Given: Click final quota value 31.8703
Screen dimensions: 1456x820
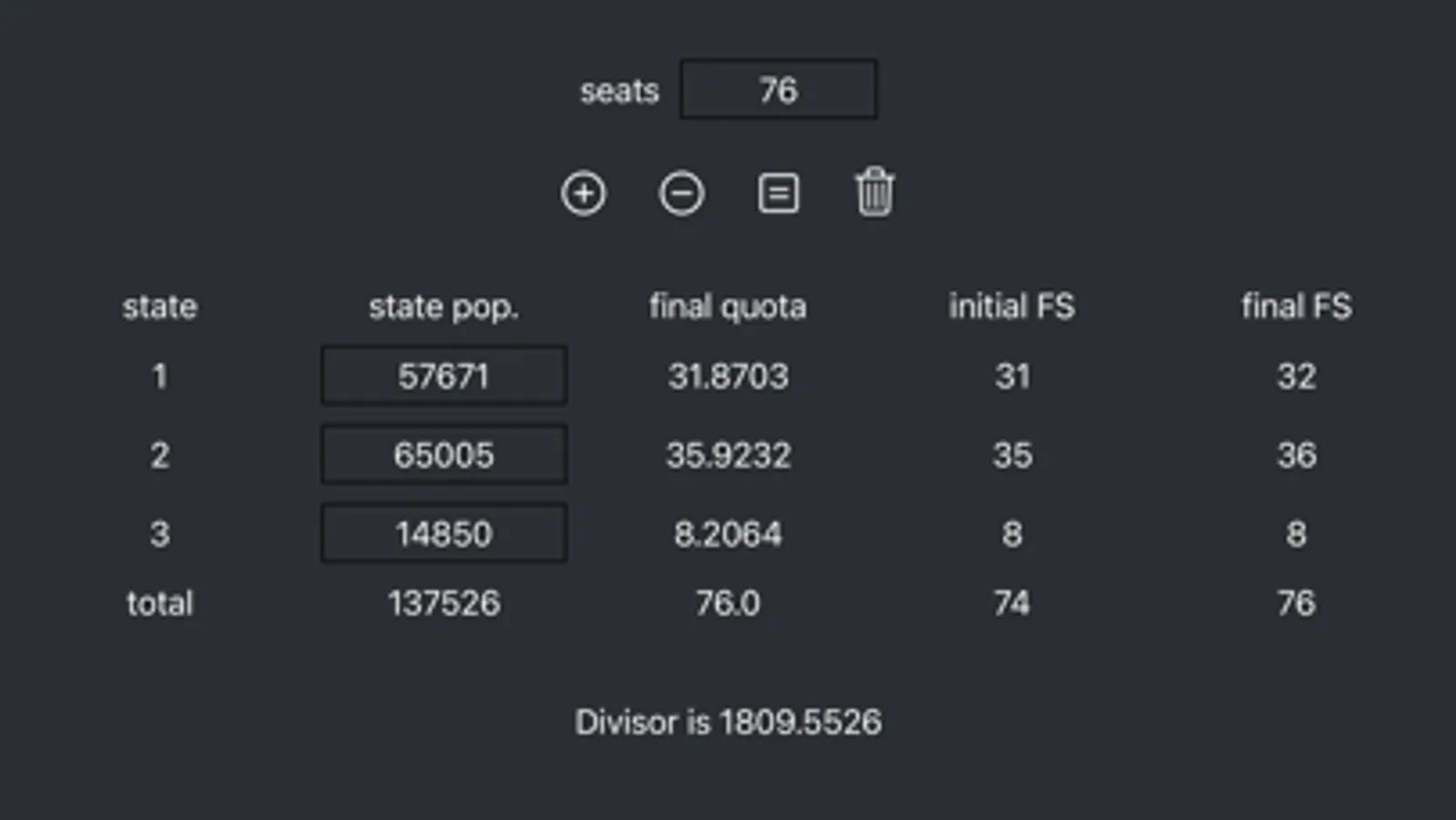Looking at the screenshot, I should click(x=728, y=376).
